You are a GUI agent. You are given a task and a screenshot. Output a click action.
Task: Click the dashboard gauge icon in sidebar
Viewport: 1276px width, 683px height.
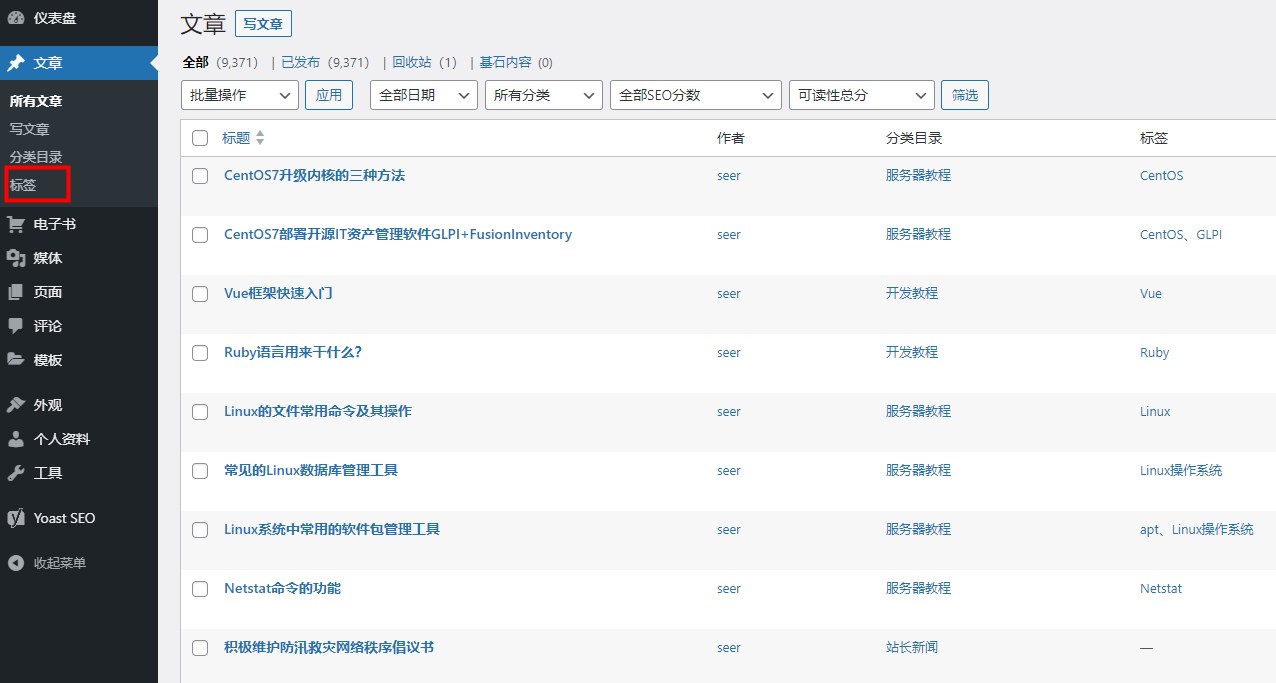[x=16, y=17]
